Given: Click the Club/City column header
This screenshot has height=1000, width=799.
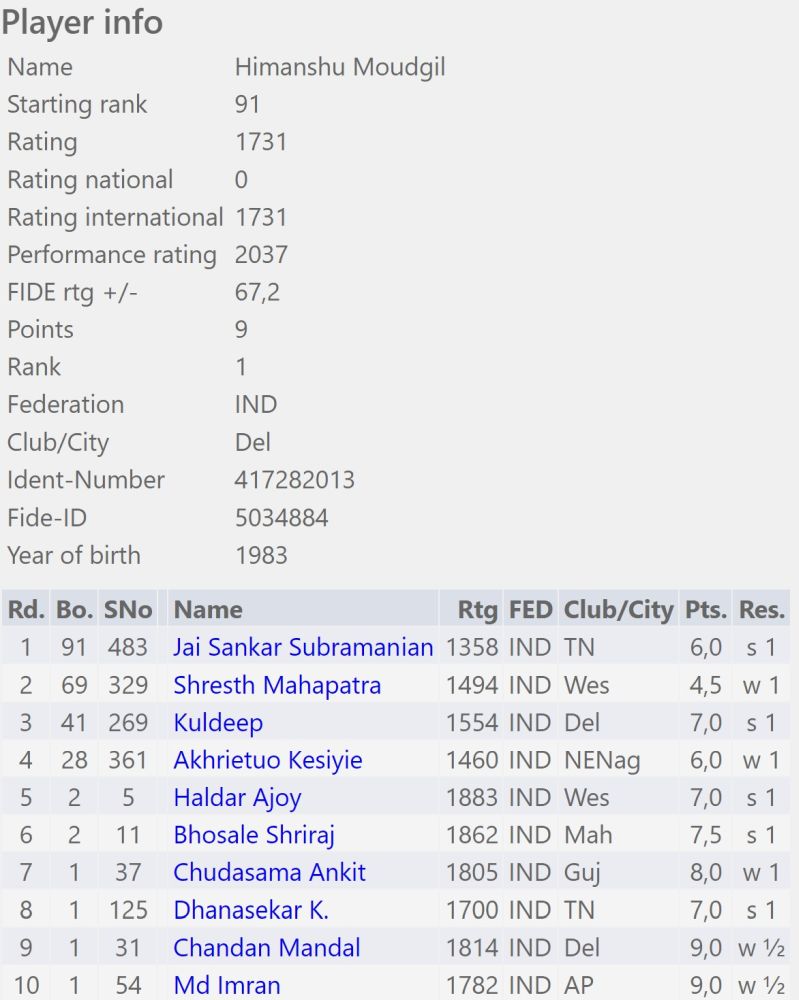Looking at the screenshot, I should pyautogui.click(x=618, y=609).
